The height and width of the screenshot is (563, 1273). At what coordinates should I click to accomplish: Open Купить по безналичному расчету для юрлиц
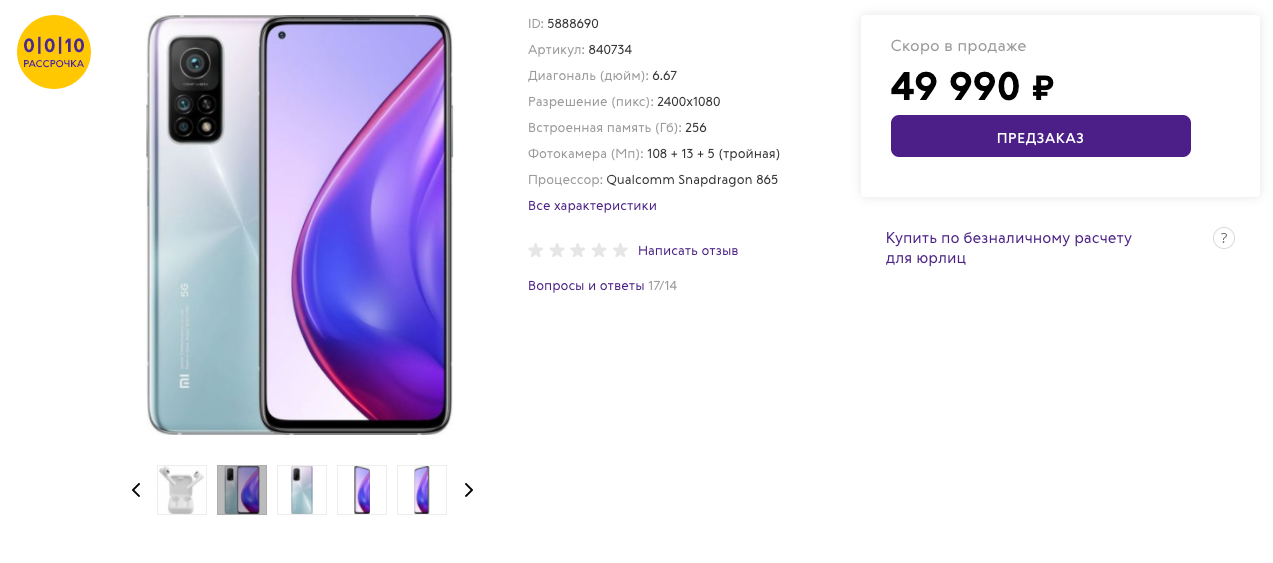click(1008, 248)
